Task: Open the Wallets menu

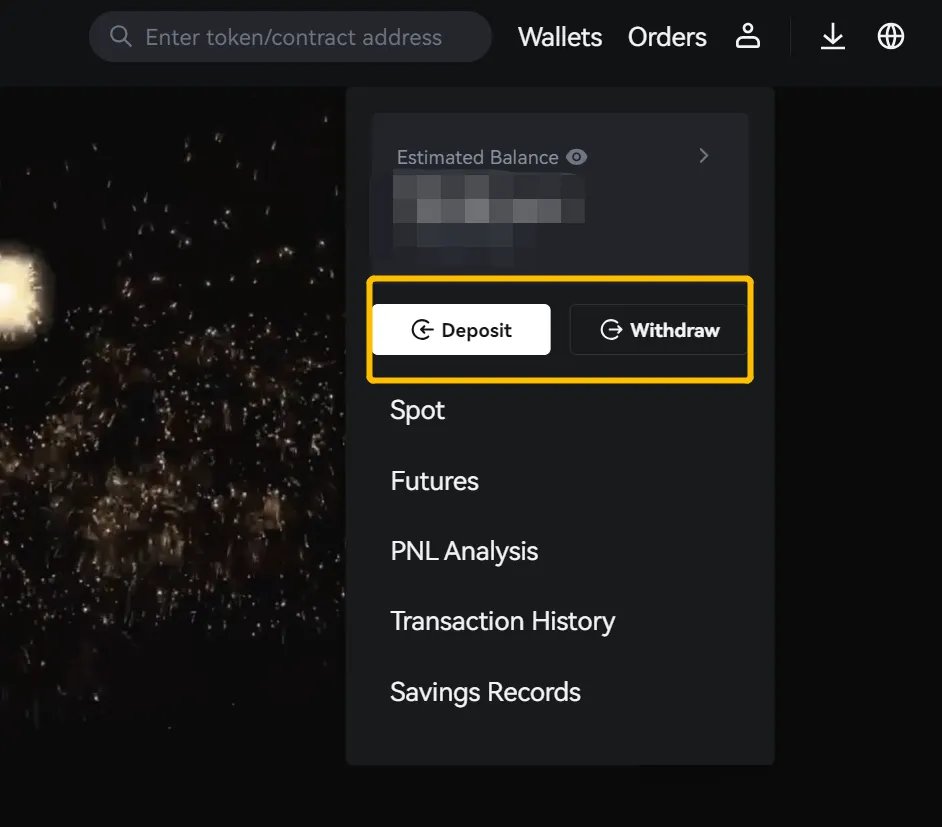Action: tap(560, 38)
